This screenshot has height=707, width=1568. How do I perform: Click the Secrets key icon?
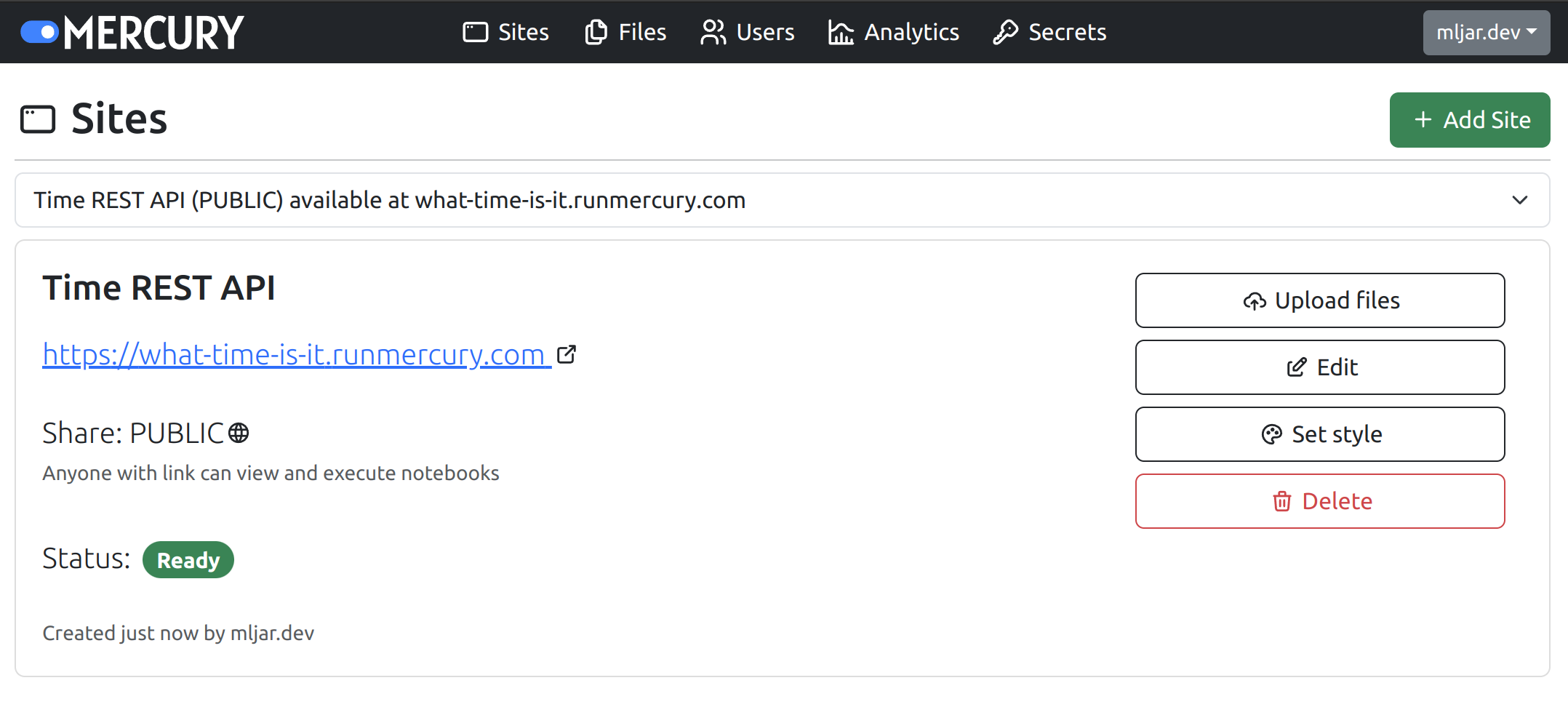[x=1006, y=32]
